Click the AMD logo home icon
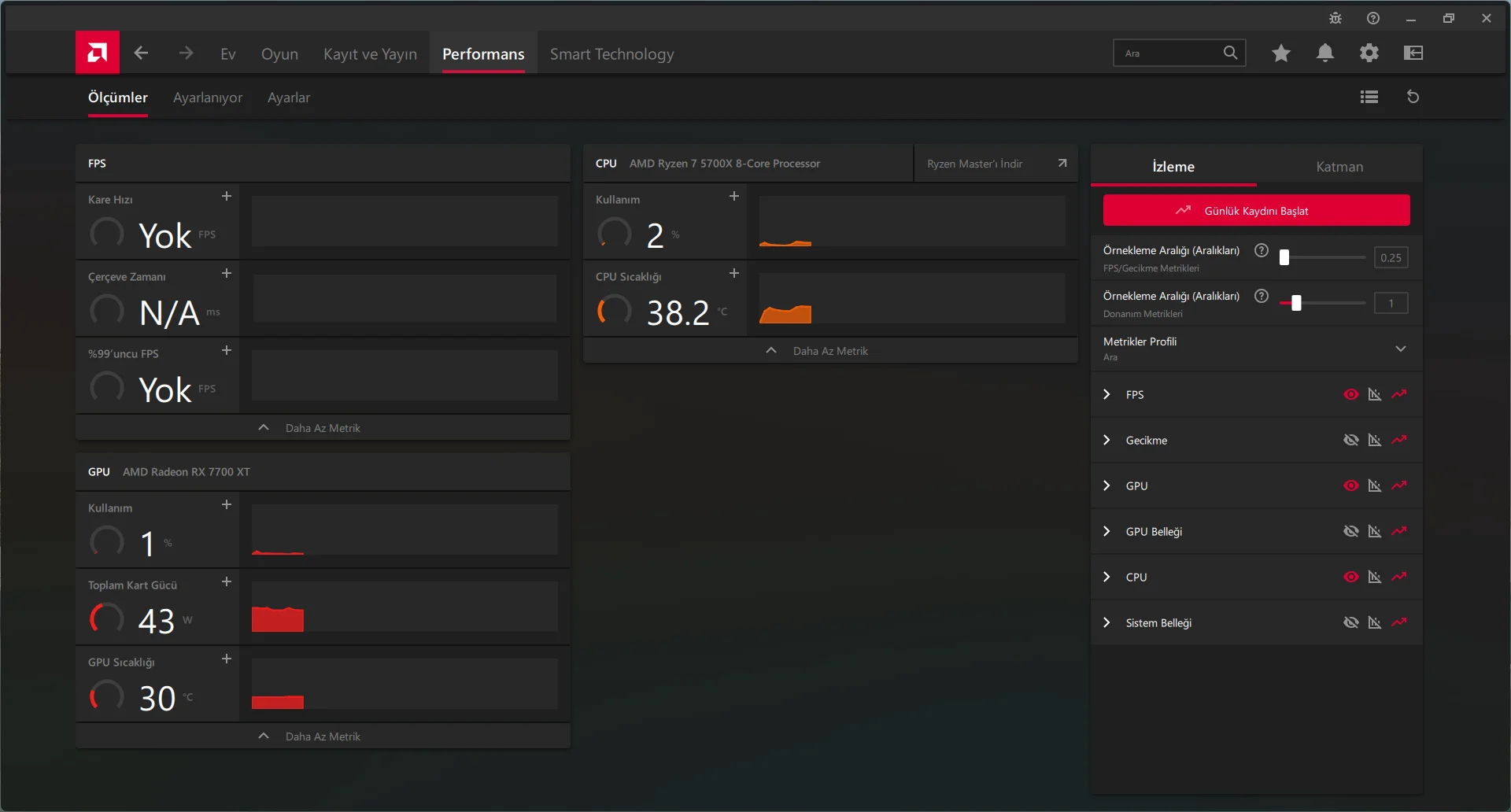Viewport: 1511px width, 812px height. point(98,53)
